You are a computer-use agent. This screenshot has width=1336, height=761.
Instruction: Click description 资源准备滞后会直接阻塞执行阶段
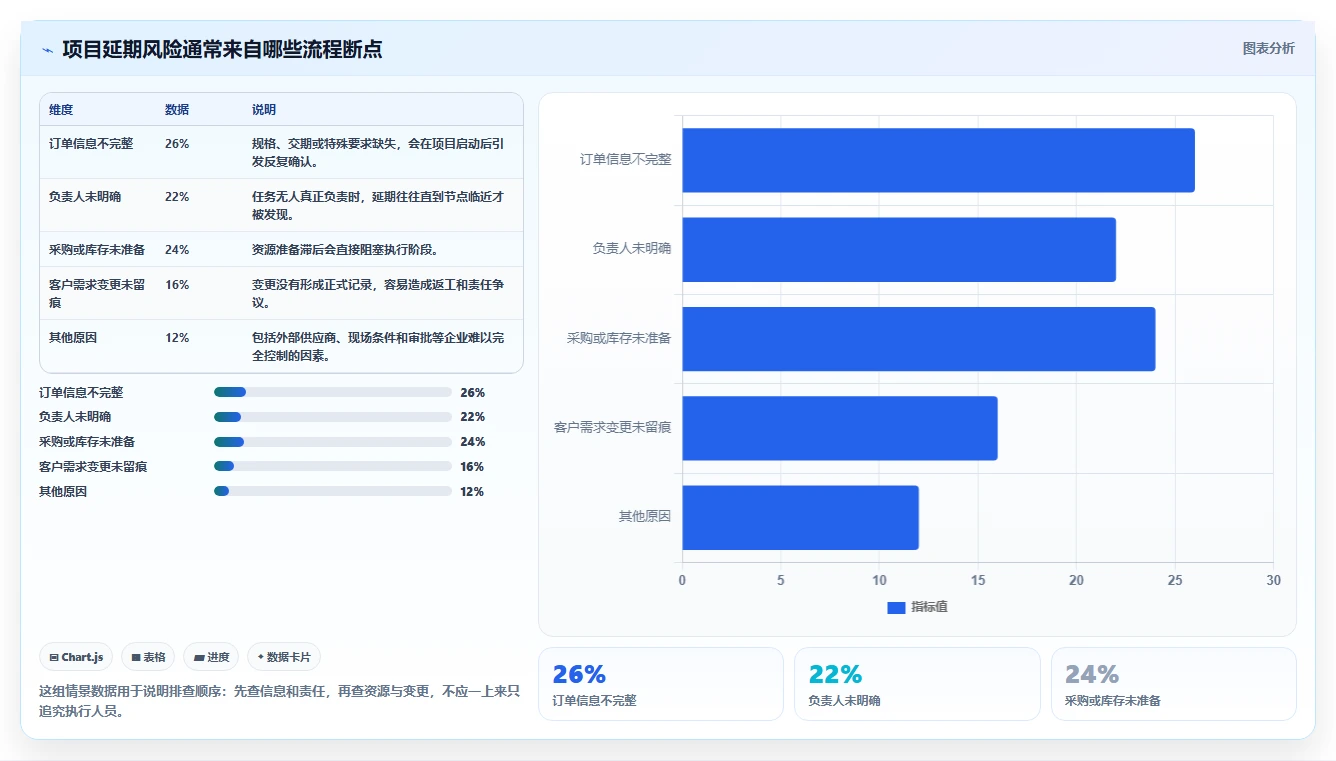click(x=345, y=250)
